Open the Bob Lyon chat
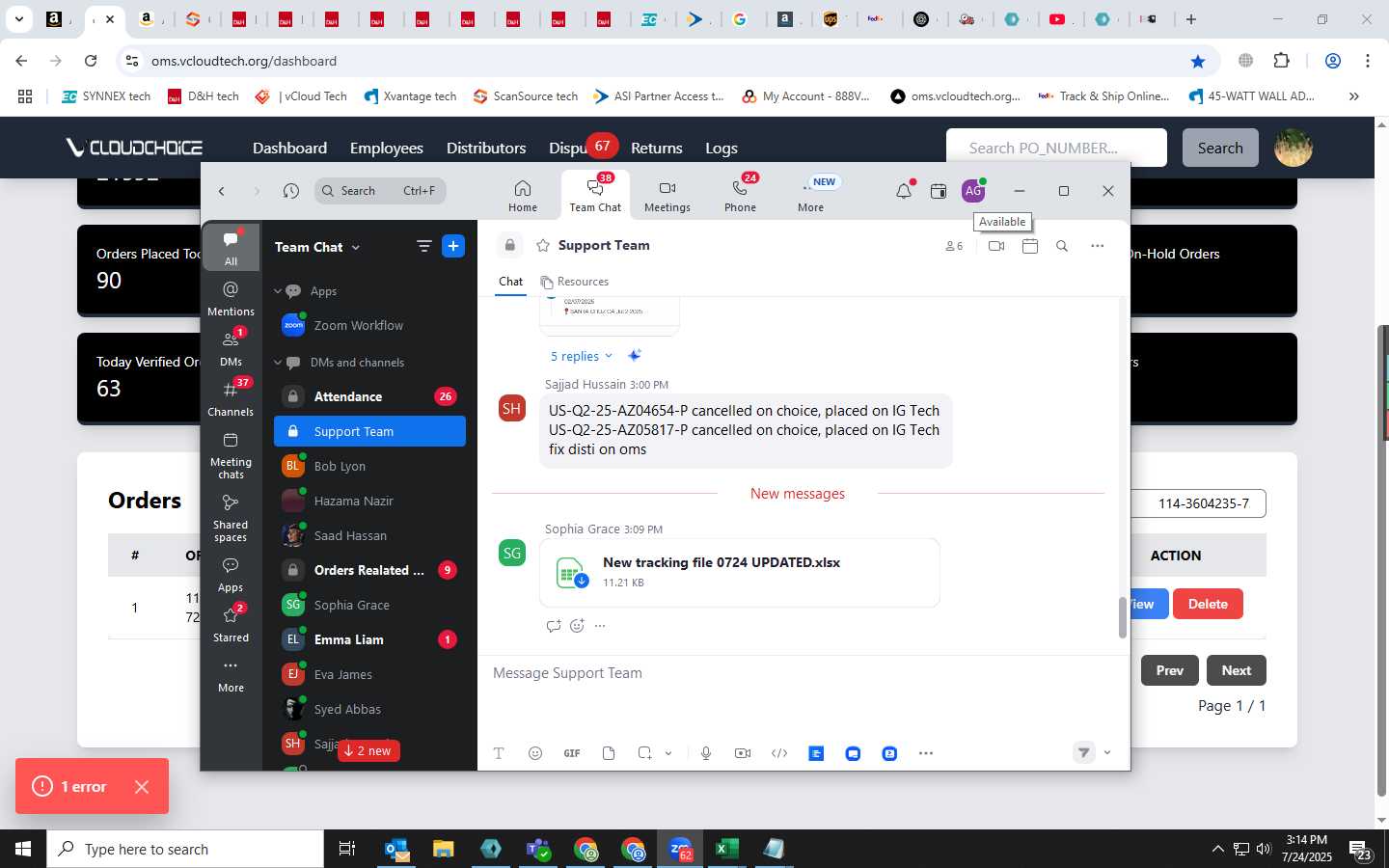The width and height of the screenshot is (1389, 868). point(369,466)
